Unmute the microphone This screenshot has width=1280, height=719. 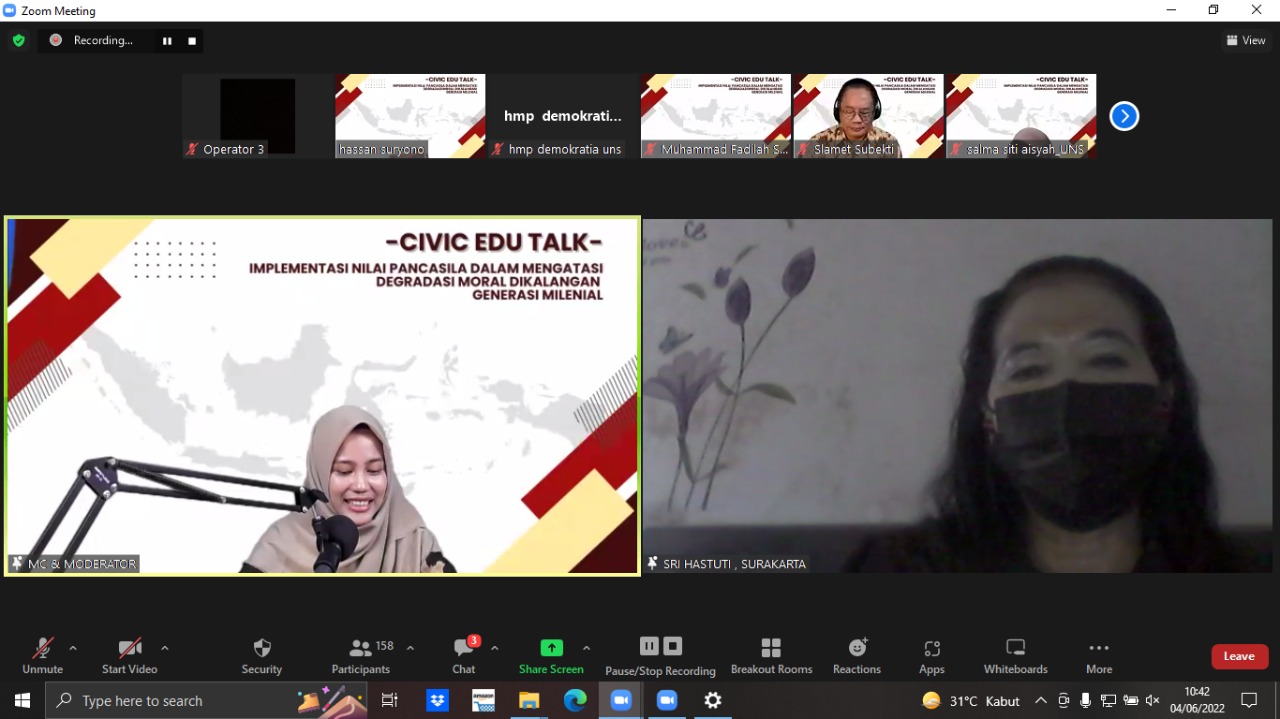click(x=42, y=655)
